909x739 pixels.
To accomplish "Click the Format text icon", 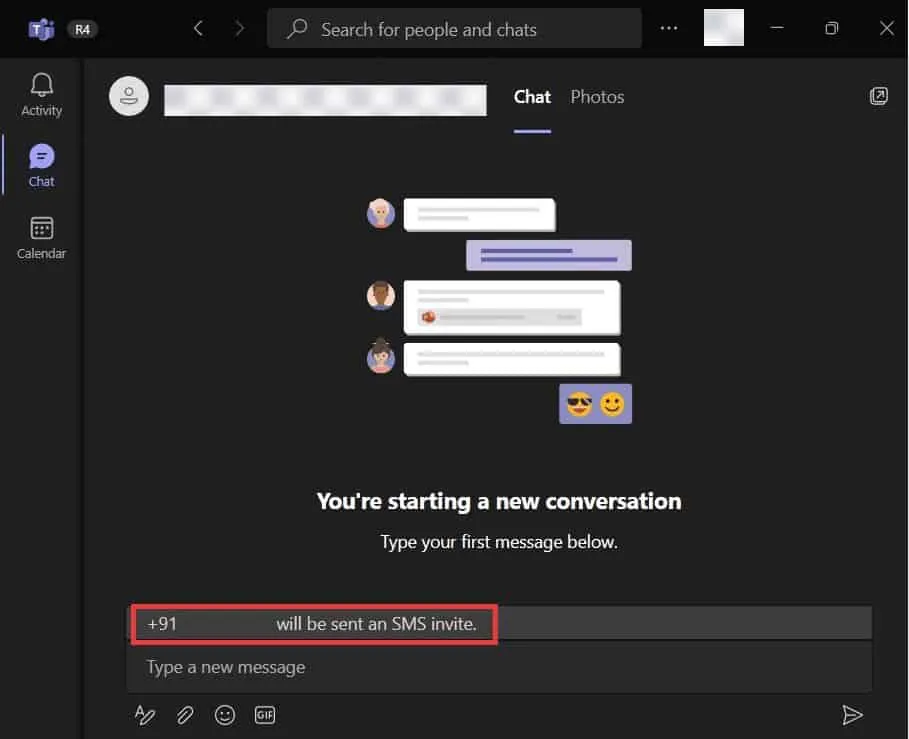I will [x=145, y=714].
